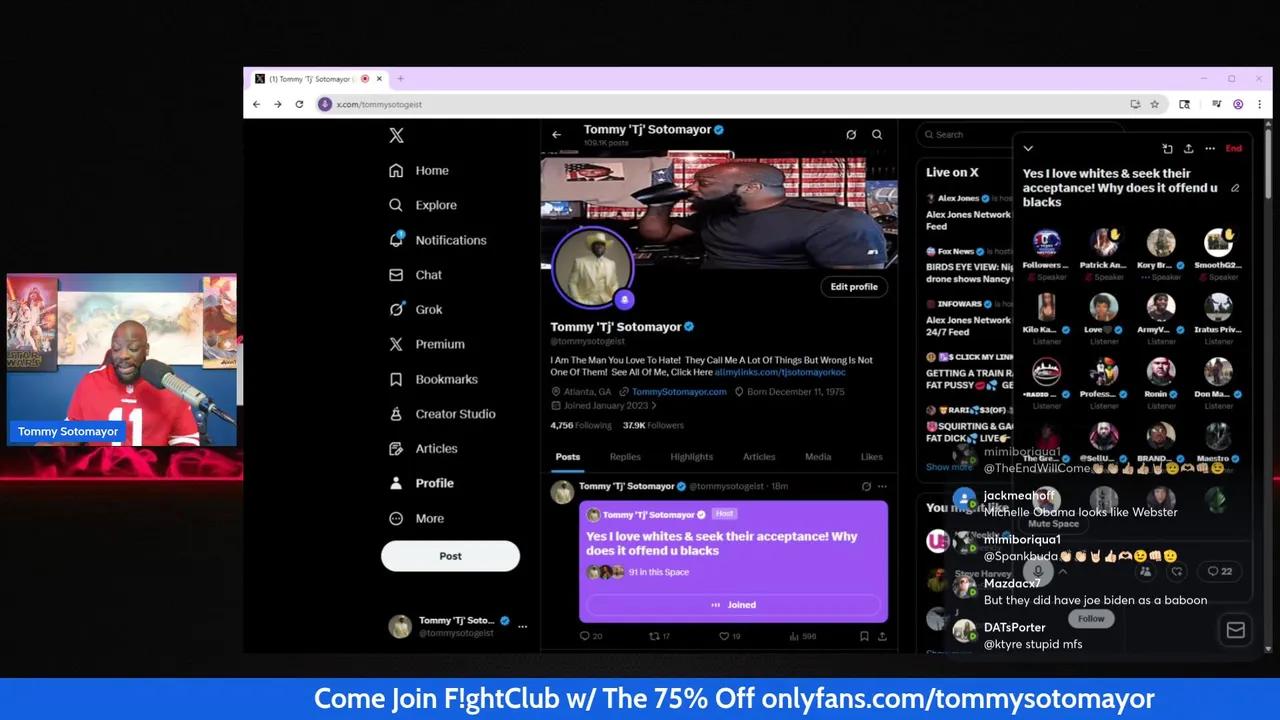Open the Space three-dot options menu
Image resolution: width=1280 pixels, height=720 pixels.
pos(1210,149)
